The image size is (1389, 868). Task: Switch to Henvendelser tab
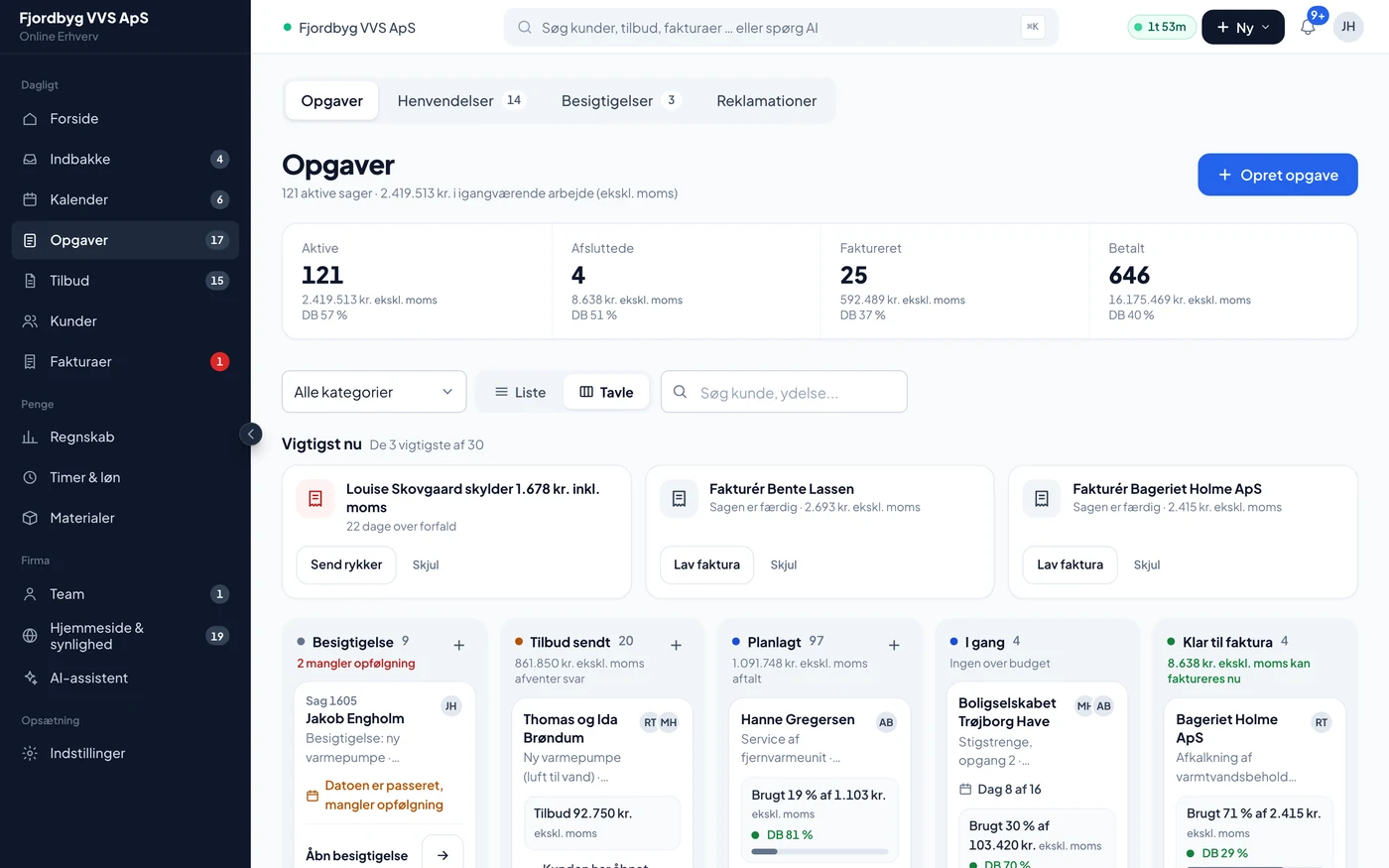coord(460,100)
